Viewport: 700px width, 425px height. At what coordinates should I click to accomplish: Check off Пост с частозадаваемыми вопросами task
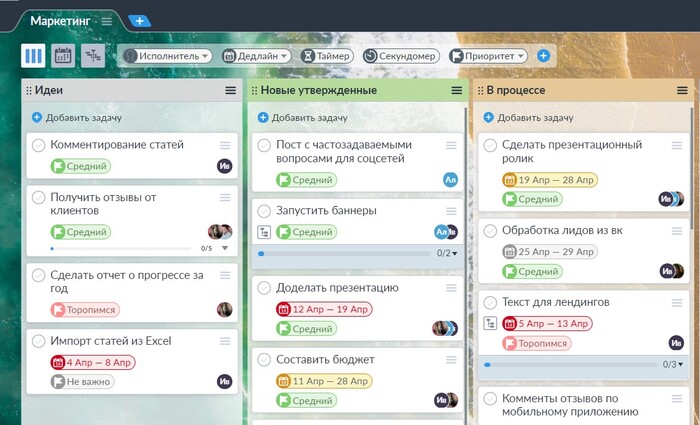pyautogui.click(x=264, y=145)
